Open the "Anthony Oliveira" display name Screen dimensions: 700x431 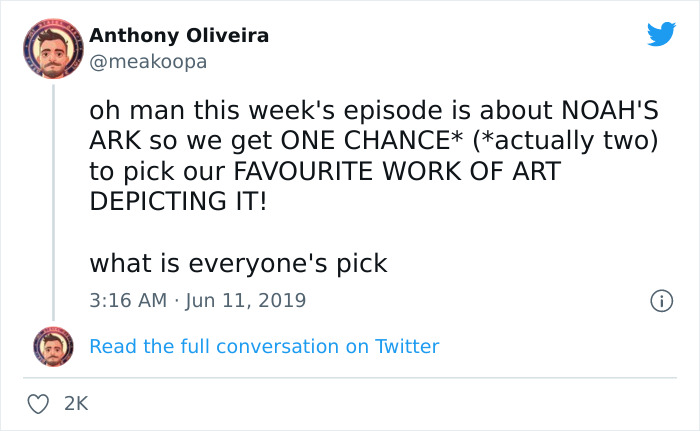[179, 36]
